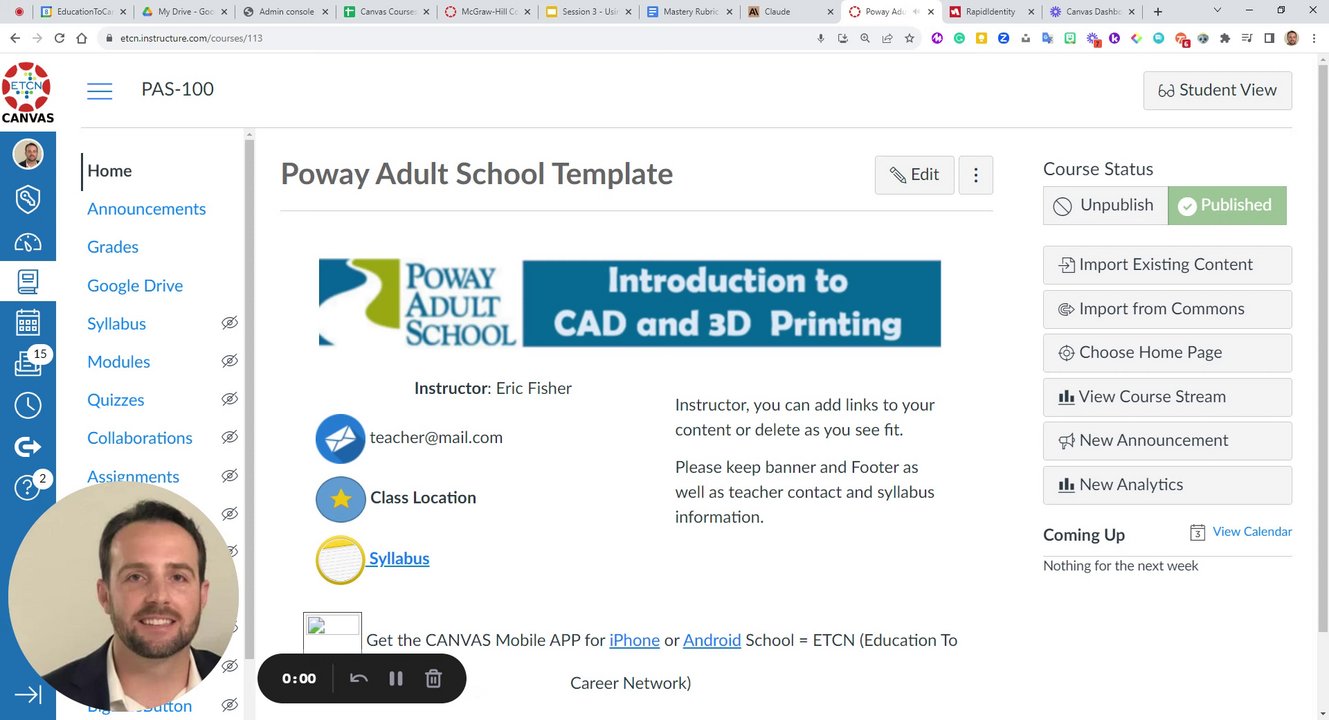Click the browser home icon
This screenshot has height=720, width=1329.
click(x=81, y=38)
